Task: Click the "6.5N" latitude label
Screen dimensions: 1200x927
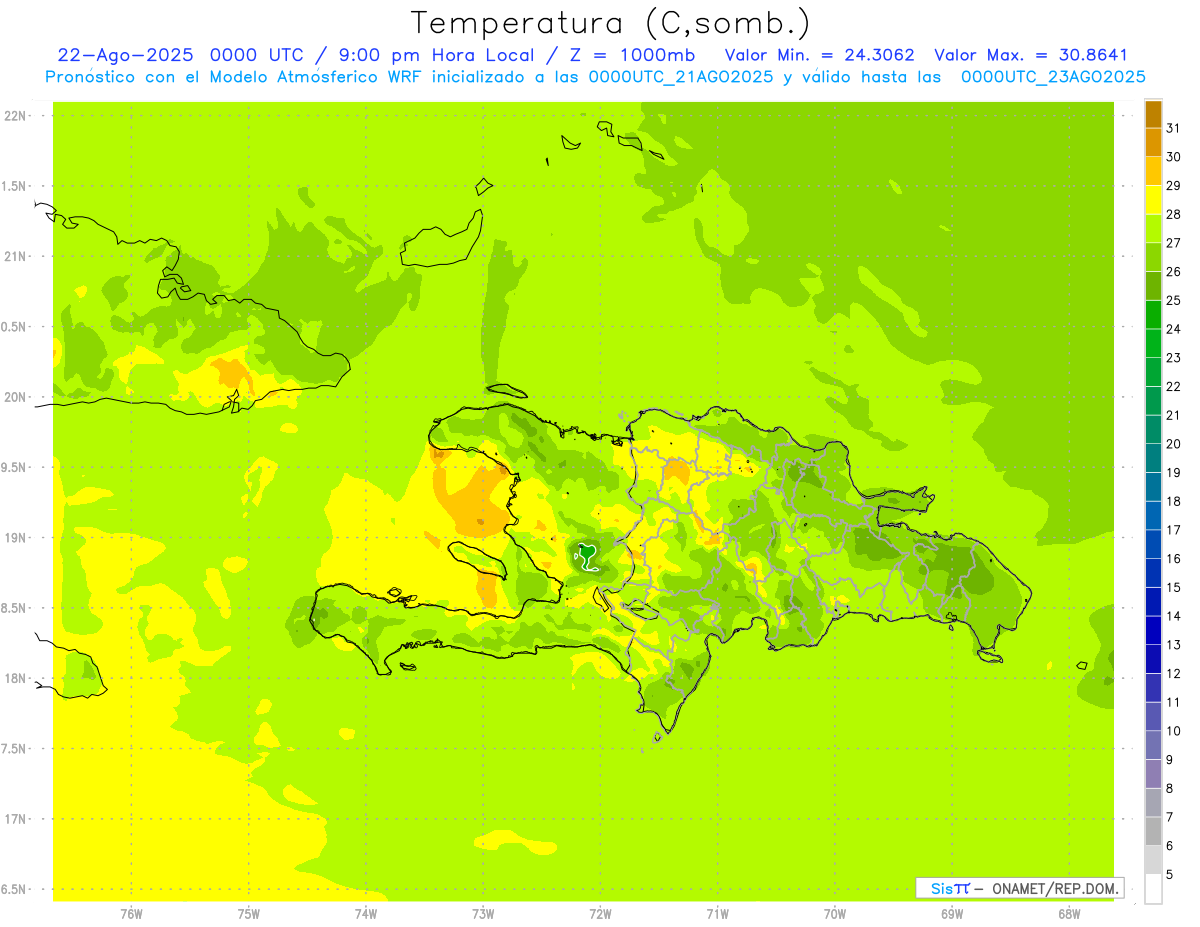Action: [15, 890]
